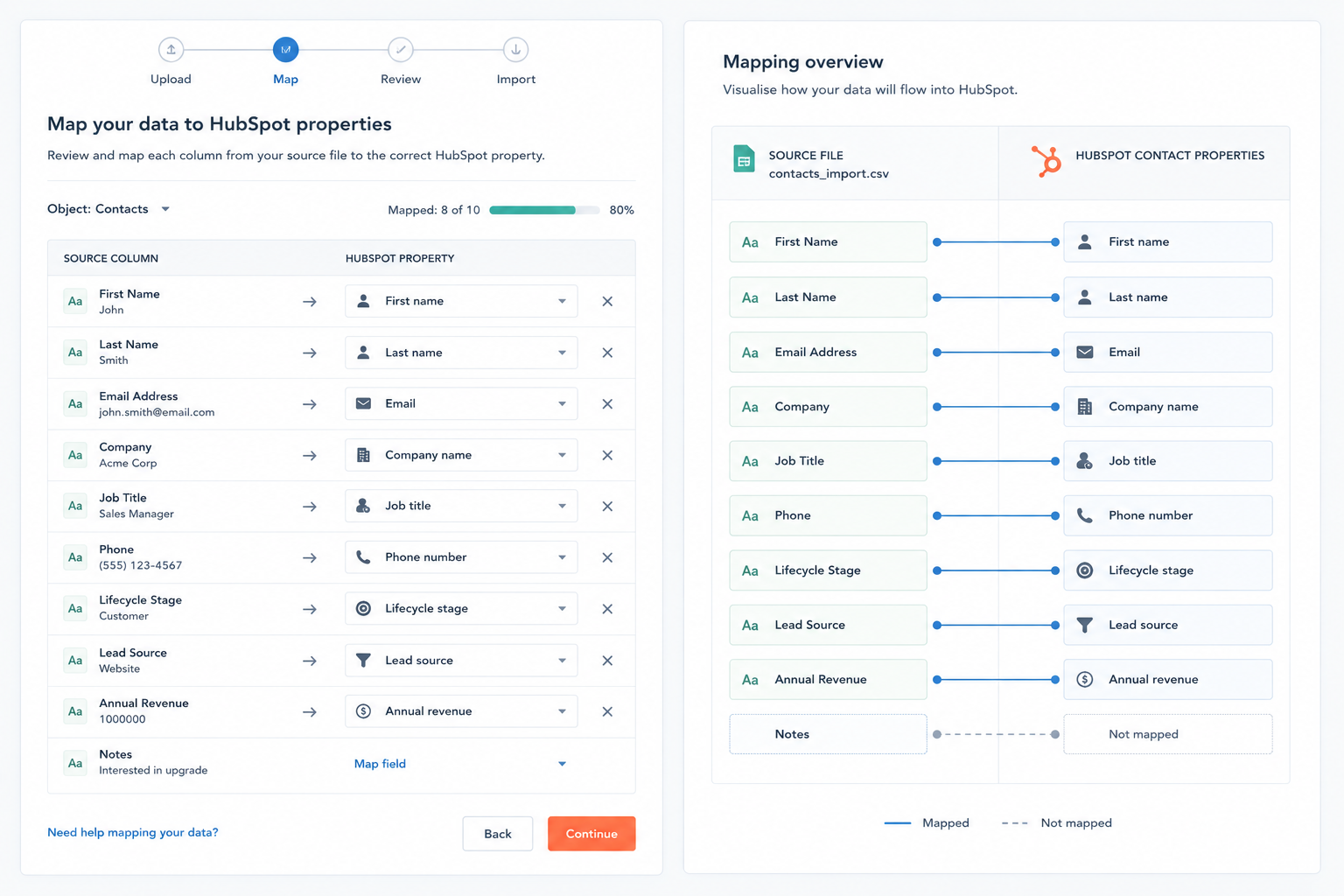Open the Job title property dropdown
The image size is (1344, 896).
click(461, 506)
